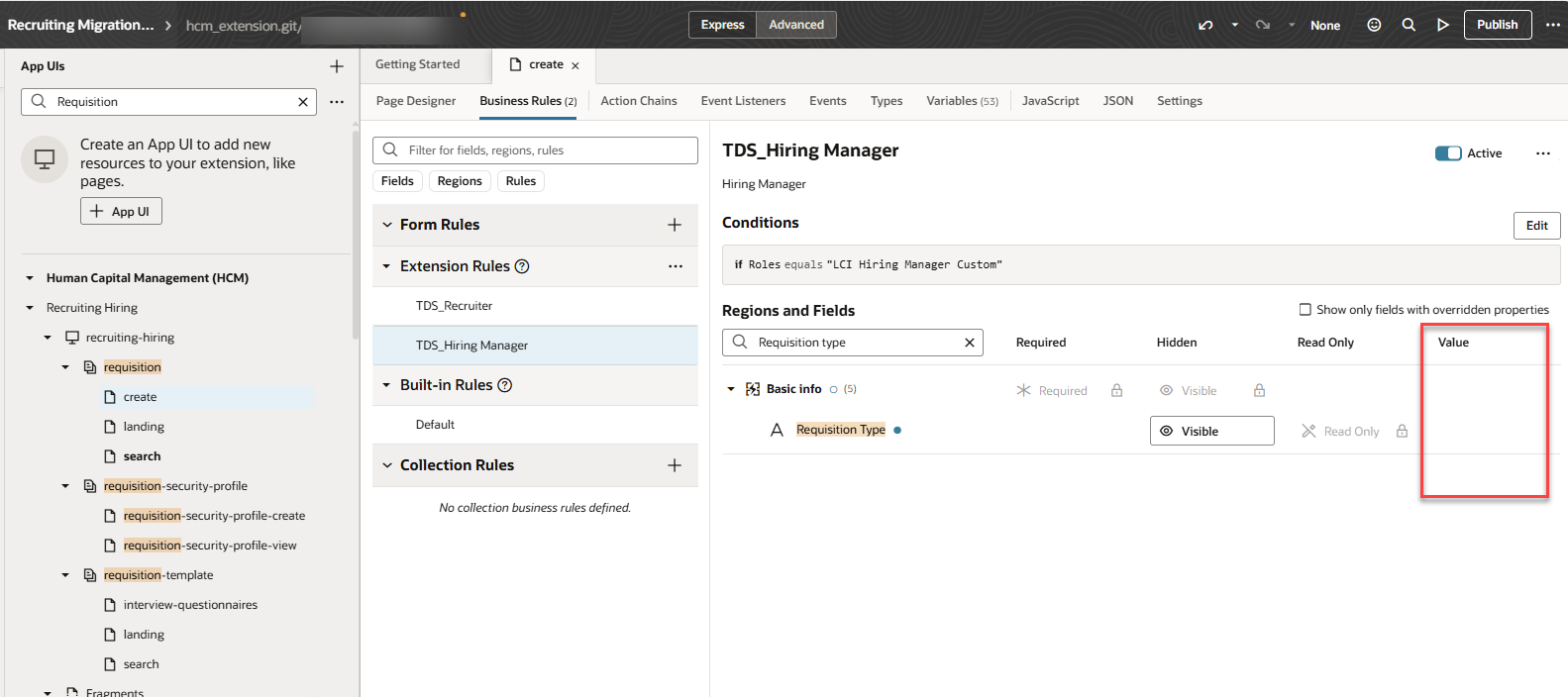The width and height of the screenshot is (1568, 697).
Task: Select the TDS_Recruiter rule
Action: (535, 306)
